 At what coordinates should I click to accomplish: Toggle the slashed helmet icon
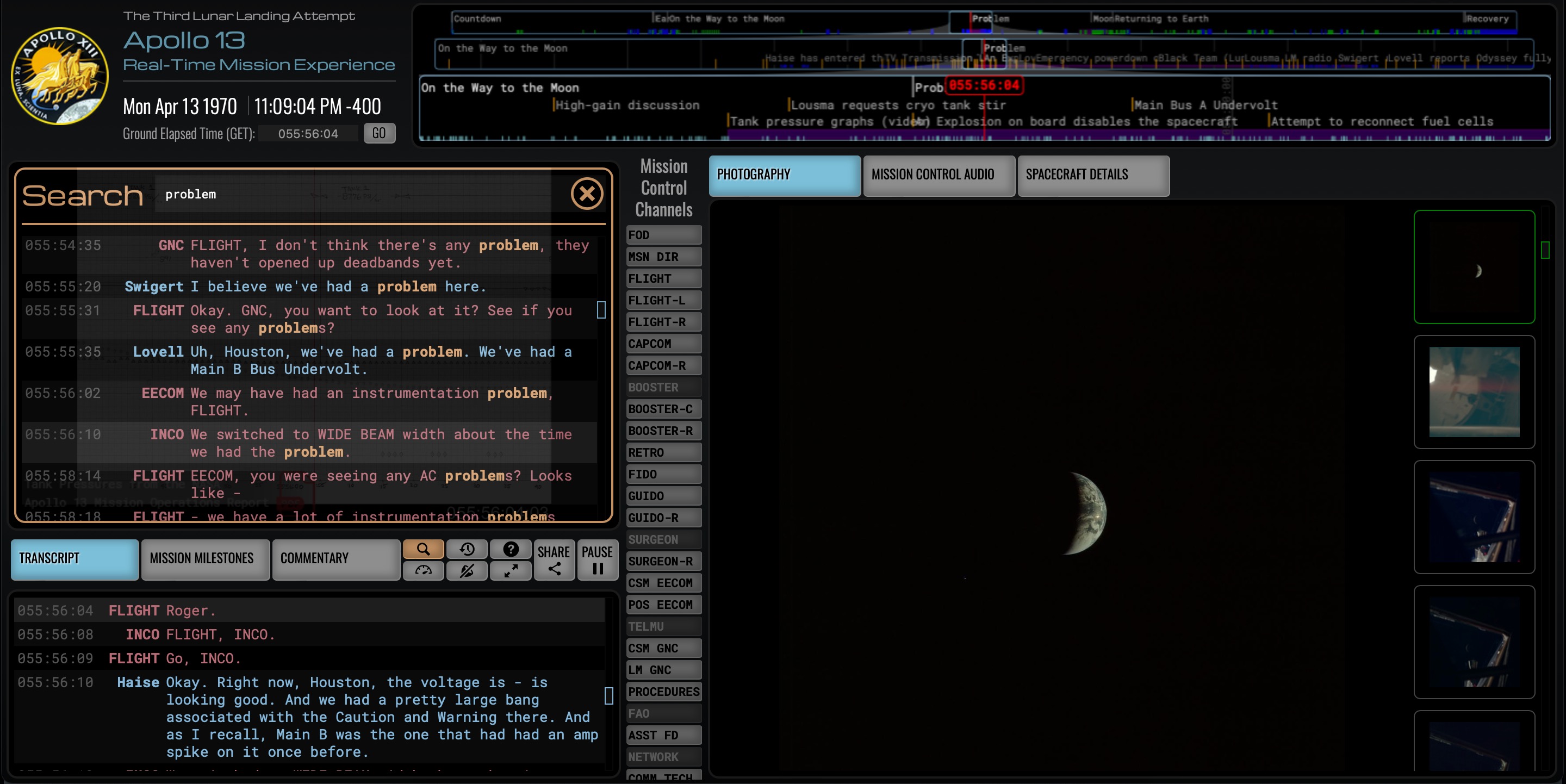pyautogui.click(x=467, y=570)
